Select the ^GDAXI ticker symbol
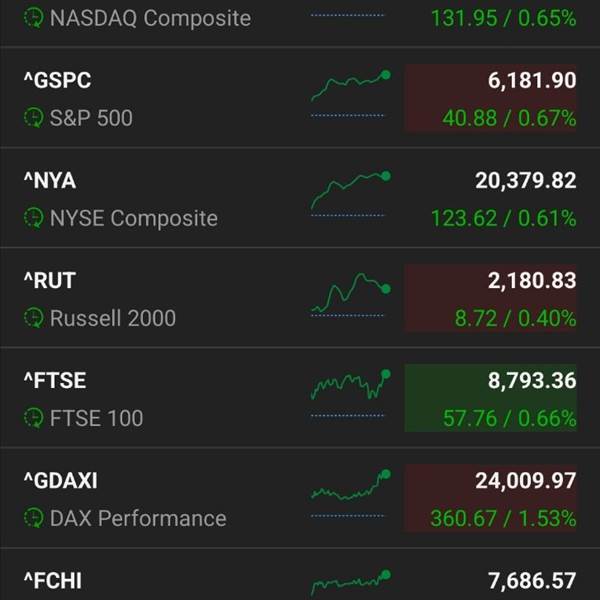The width and height of the screenshot is (600, 600). click(60, 481)
